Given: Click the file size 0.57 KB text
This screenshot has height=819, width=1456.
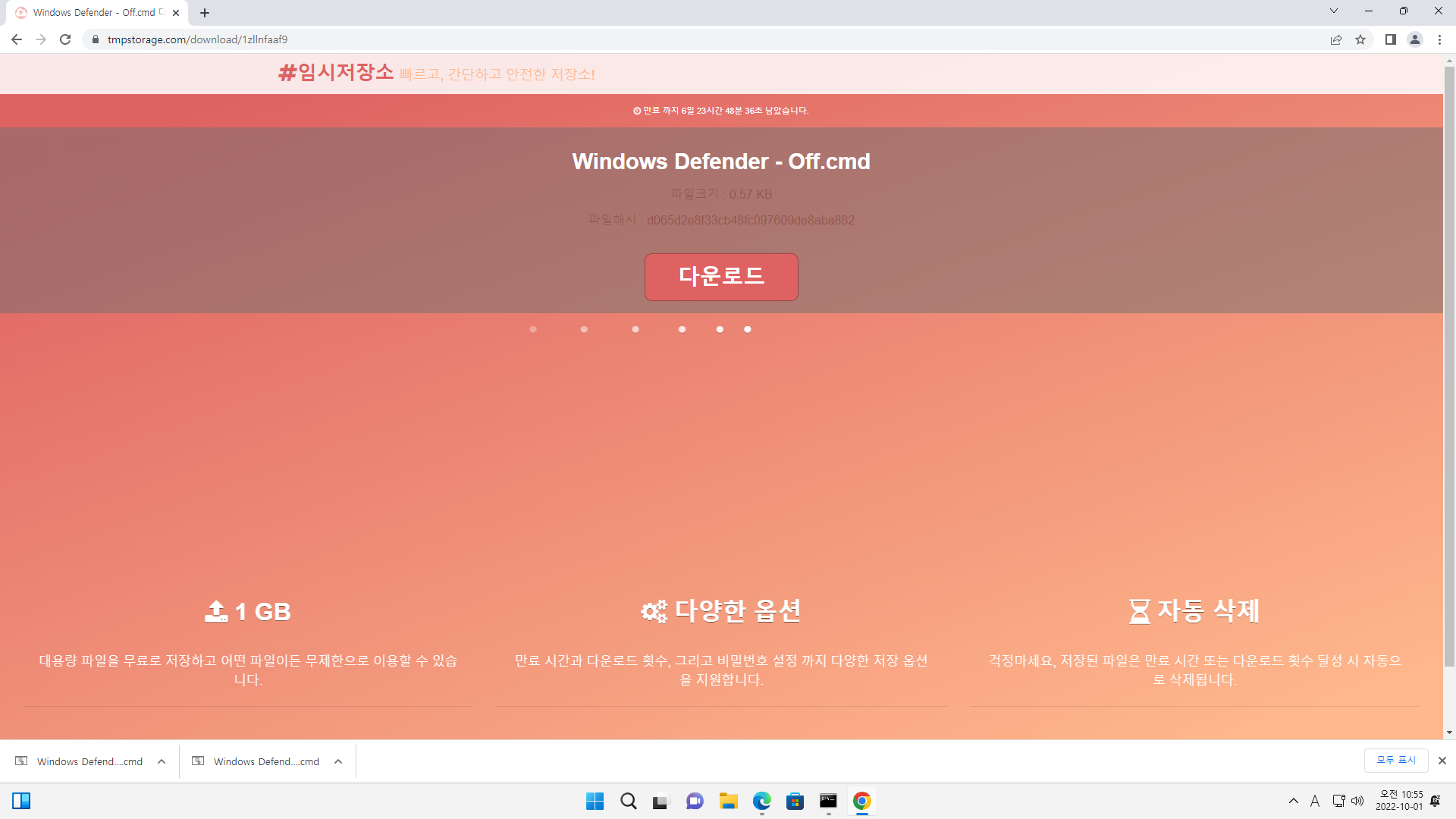Looking at the screenshot, I should coord(751,194).
